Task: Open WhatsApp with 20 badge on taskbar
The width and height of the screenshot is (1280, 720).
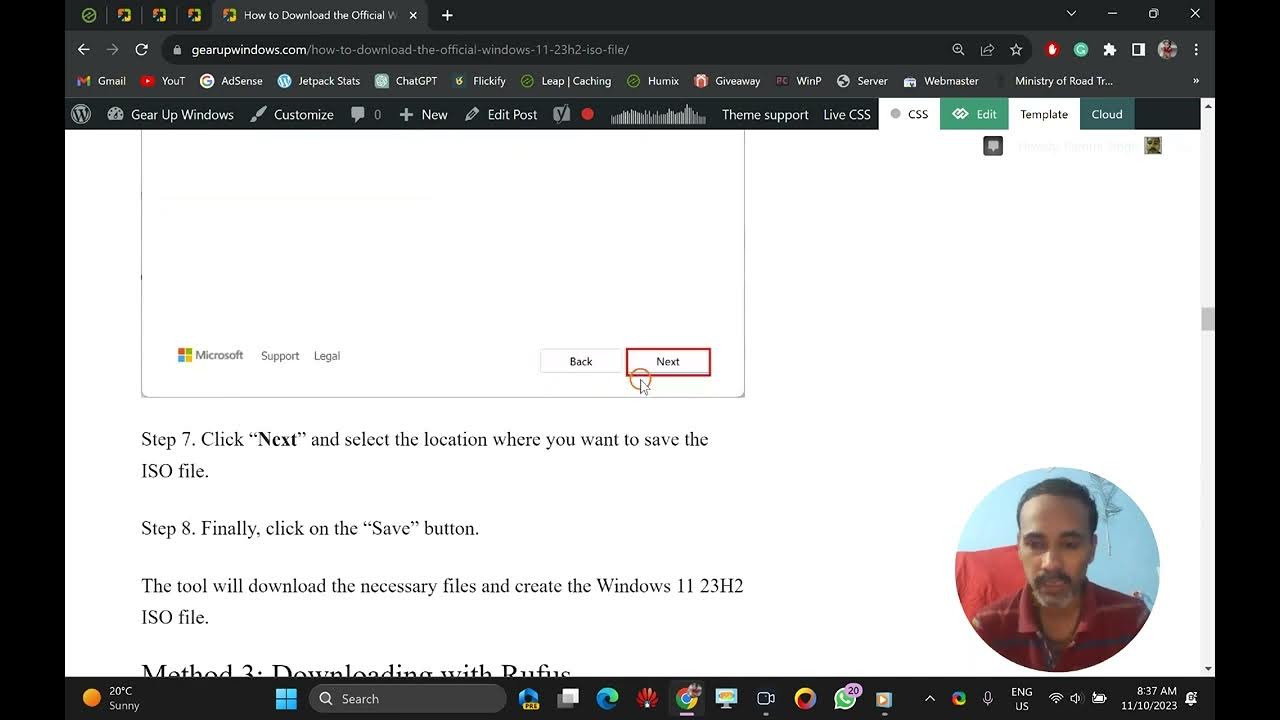Action: (845, 698)
